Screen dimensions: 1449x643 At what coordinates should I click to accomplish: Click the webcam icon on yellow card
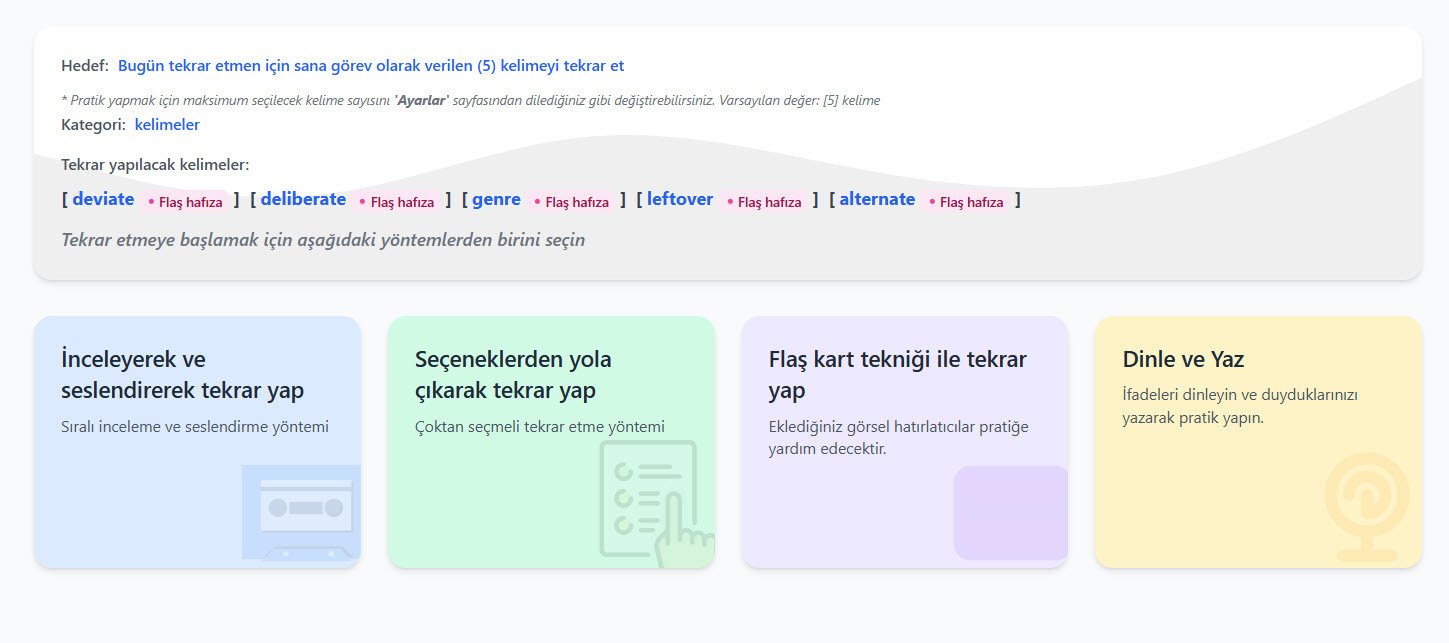click(1366, 506)
